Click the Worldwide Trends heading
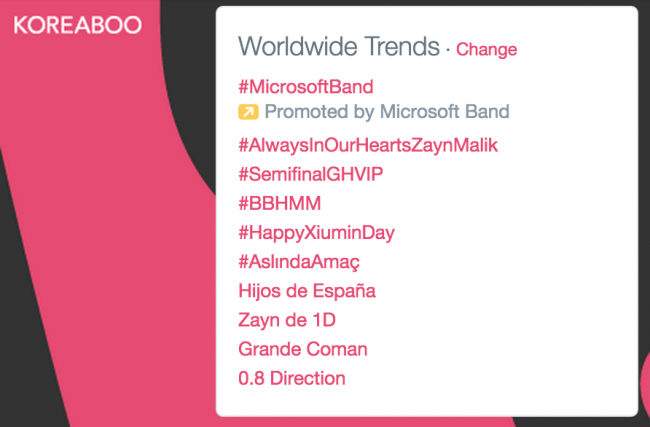The width and height of the screenshot is (650, 427). tap(339, 46)
